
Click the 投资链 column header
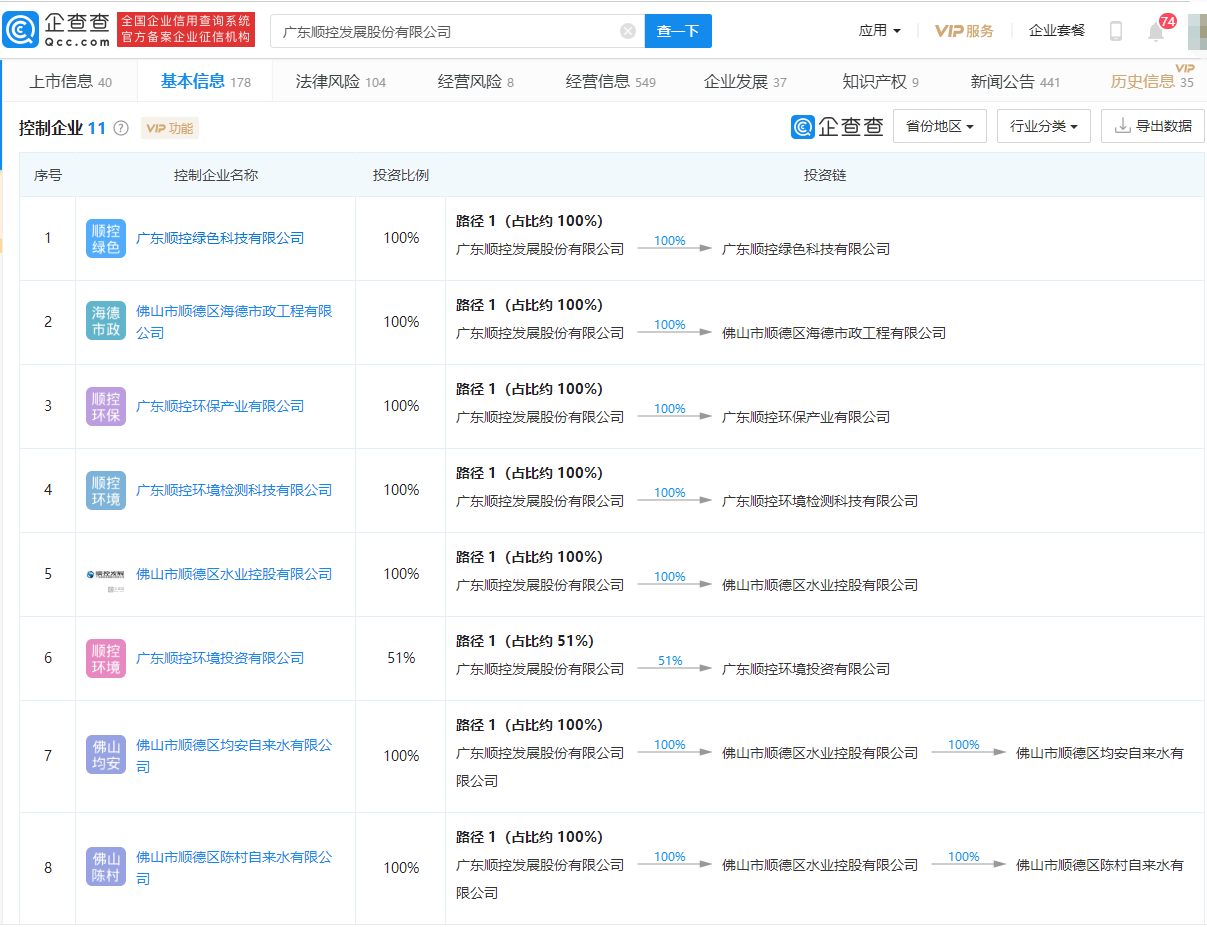click(825, 175)
